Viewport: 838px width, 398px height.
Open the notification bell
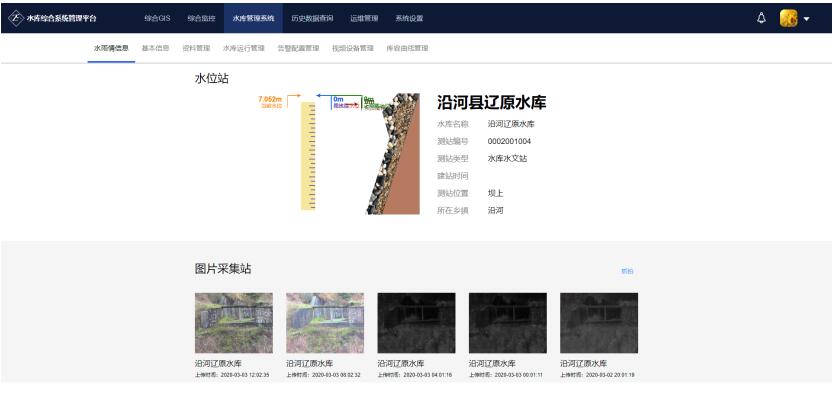coord(762,18)
